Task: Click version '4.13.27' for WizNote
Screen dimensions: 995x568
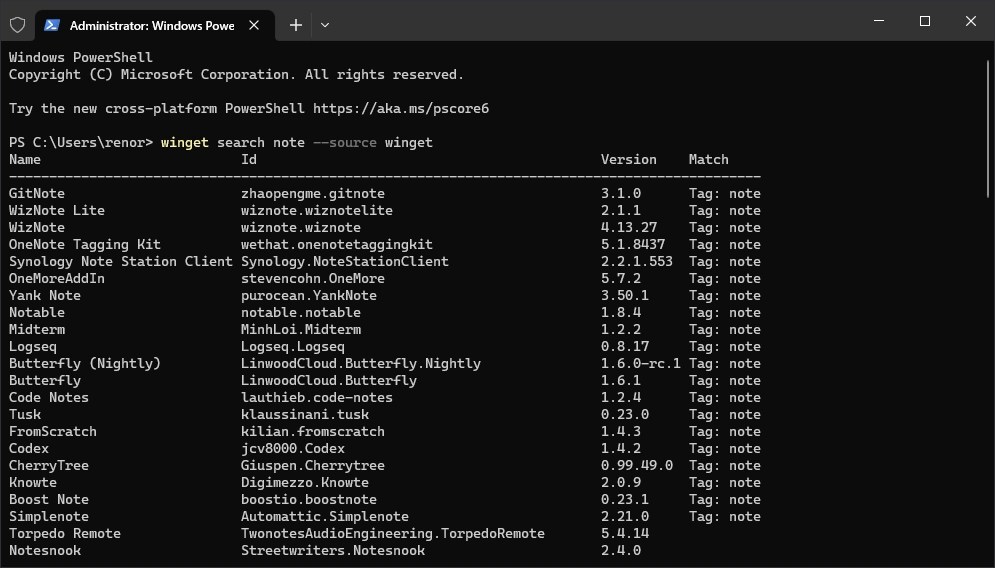Action: [x=629, y=228]
